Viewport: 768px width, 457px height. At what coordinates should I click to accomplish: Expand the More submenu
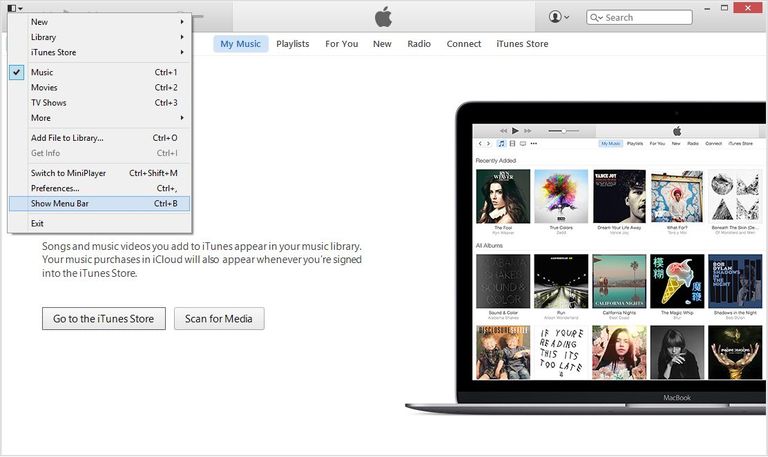point(99,118)
